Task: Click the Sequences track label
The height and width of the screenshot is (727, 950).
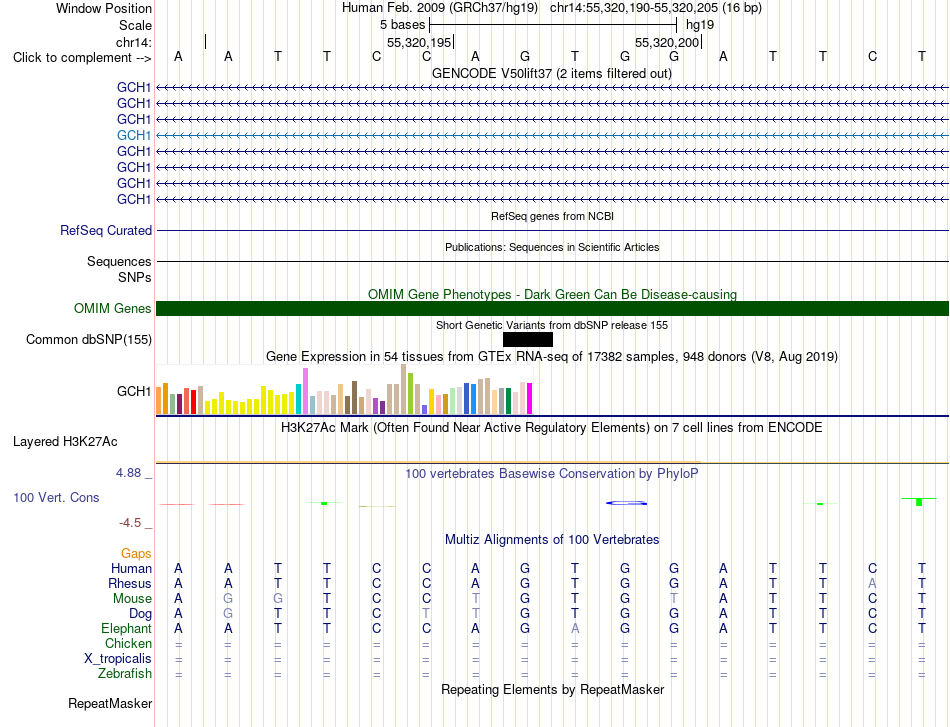Action: click(119, 261)
